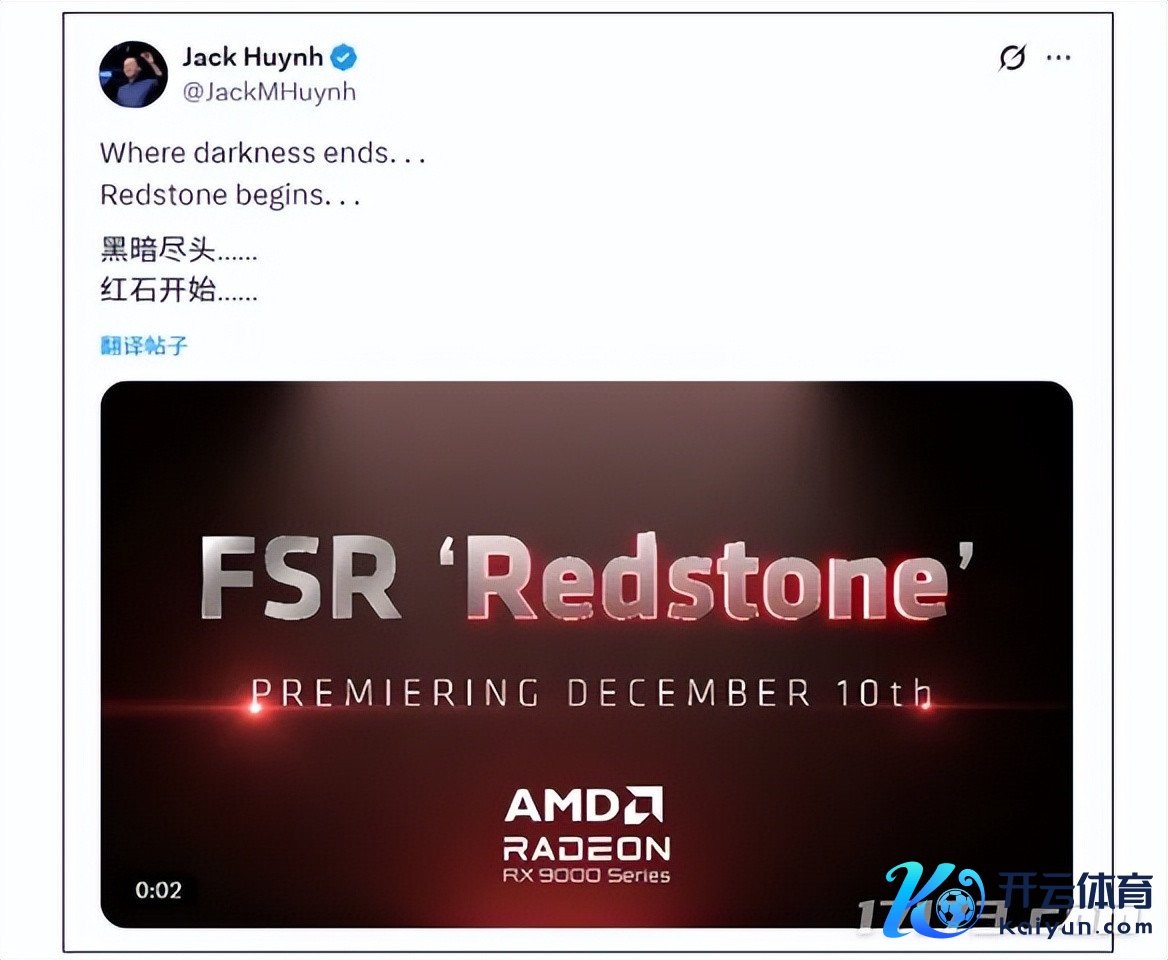Click the 翻译帖子 translate link
Viewport: 1168px width, 960px height.
point(144,345)
